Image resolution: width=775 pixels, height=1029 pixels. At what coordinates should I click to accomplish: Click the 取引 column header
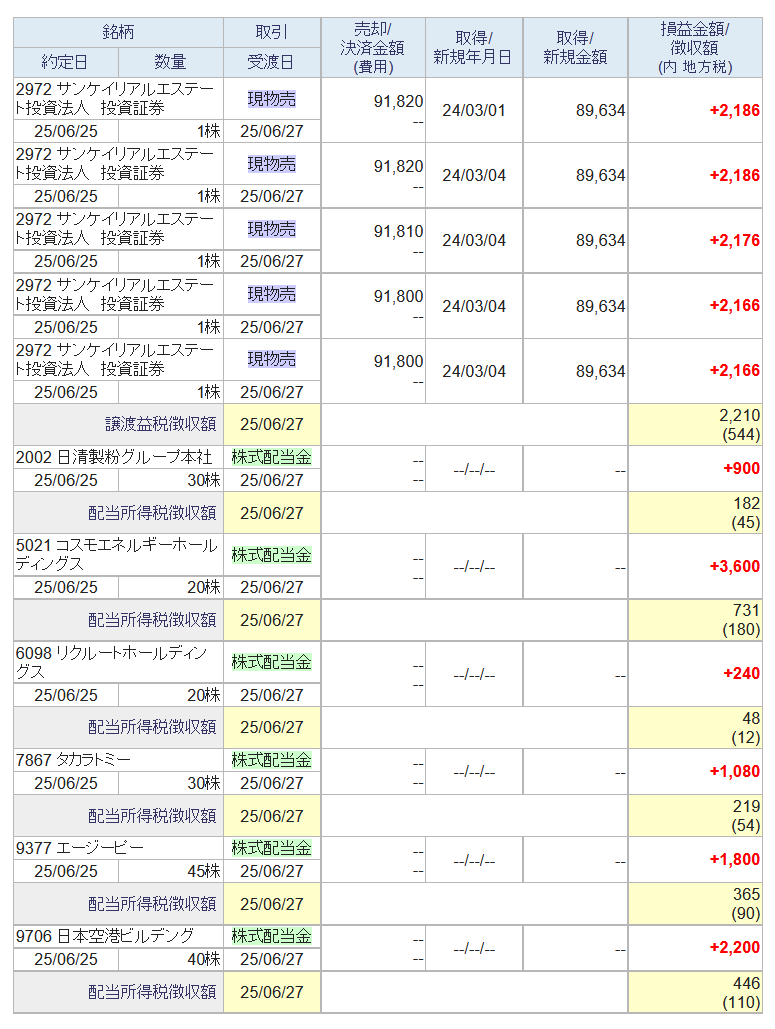[272, 32]
